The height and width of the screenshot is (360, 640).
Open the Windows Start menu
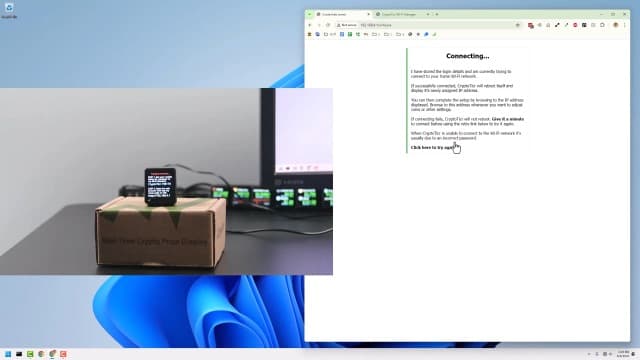8,354
